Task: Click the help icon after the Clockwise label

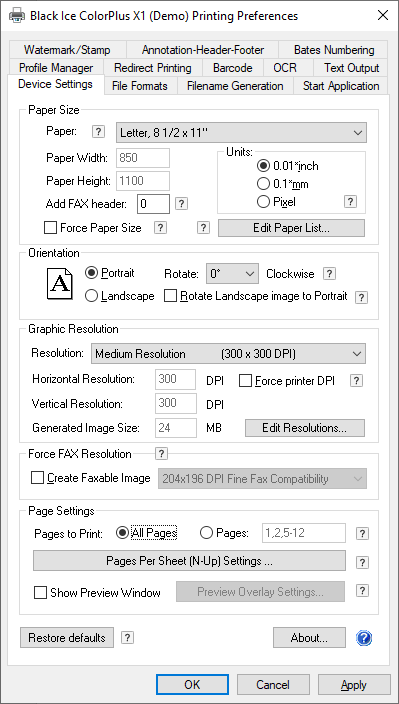Action: 330,273
